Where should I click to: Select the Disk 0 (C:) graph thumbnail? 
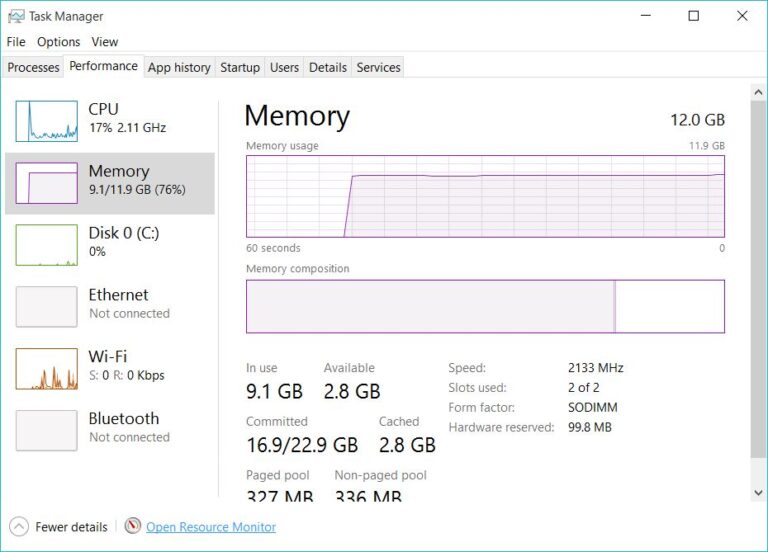pyautogui.click(x=46, y=245)
